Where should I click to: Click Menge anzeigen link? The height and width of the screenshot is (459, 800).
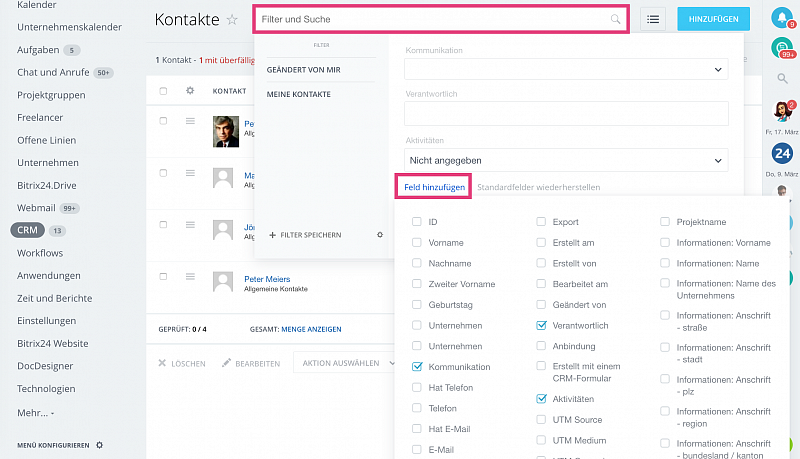(311, 329)
